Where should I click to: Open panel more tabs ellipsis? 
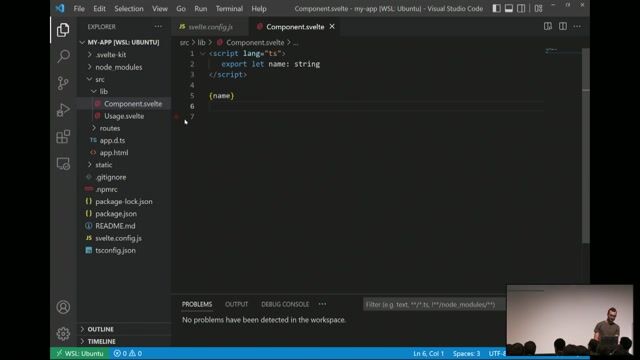click(322, 304)
